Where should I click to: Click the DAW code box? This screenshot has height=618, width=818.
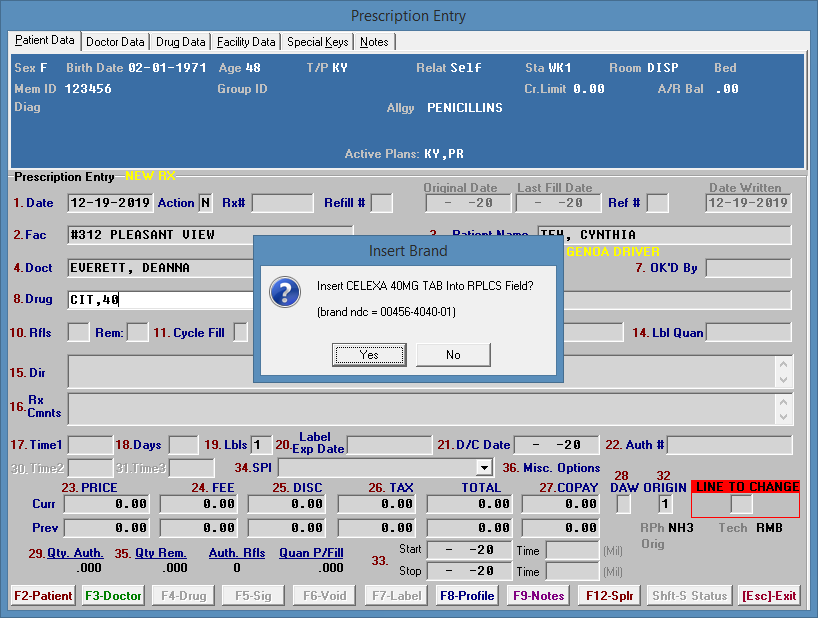pos(623,505)
